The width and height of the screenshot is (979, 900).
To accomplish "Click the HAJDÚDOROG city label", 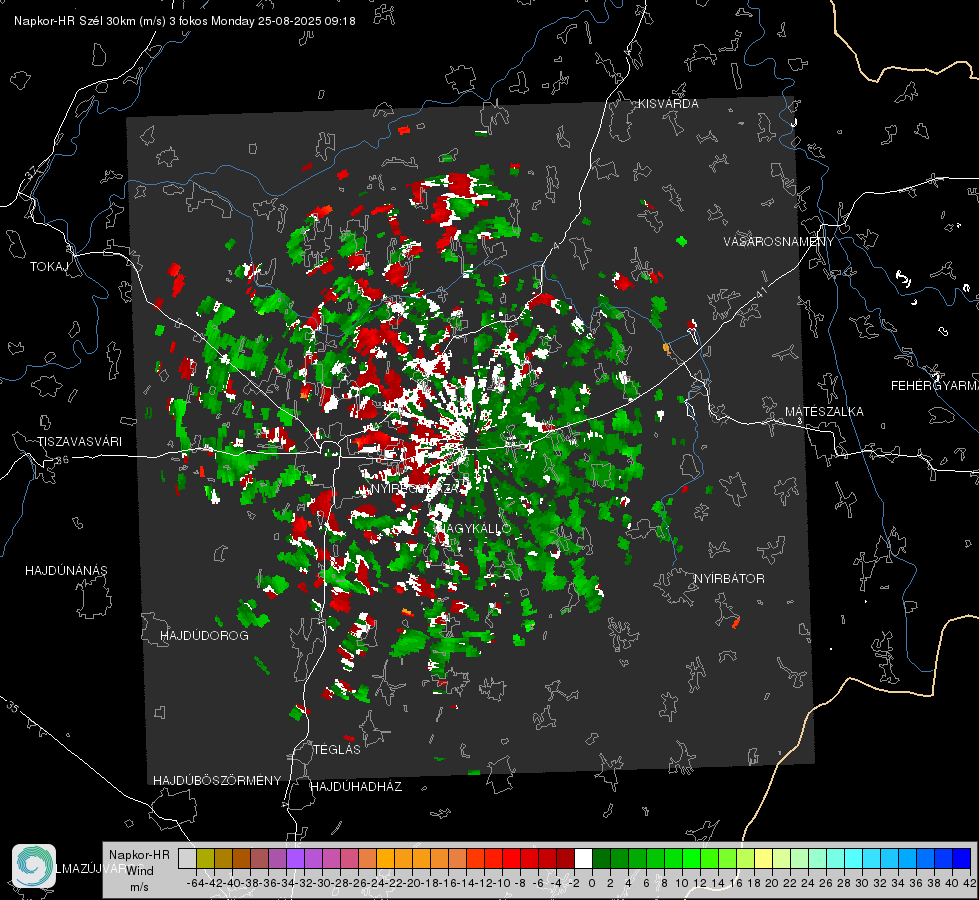I will coord(204,636).
